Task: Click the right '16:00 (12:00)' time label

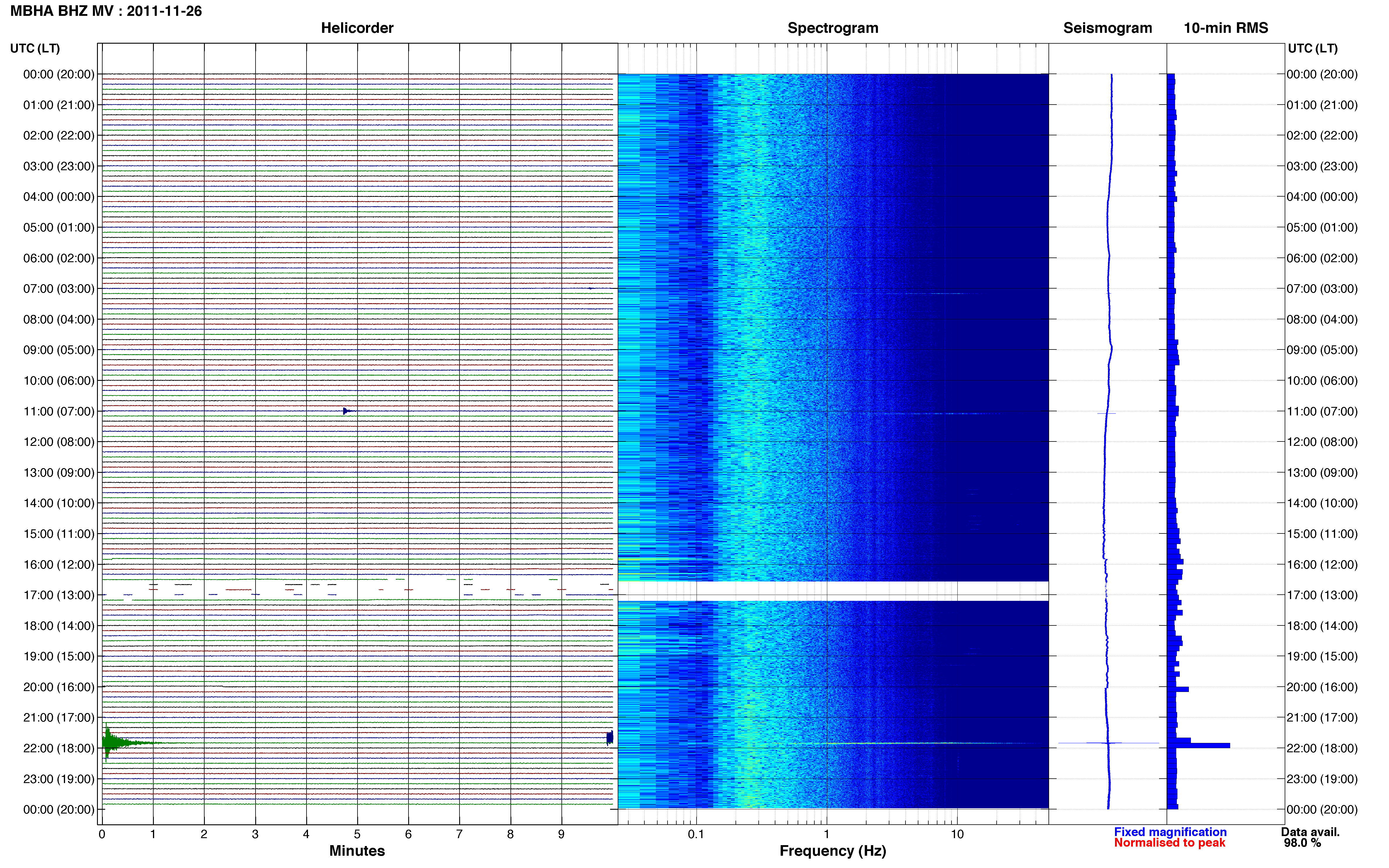Action: 1322,565
